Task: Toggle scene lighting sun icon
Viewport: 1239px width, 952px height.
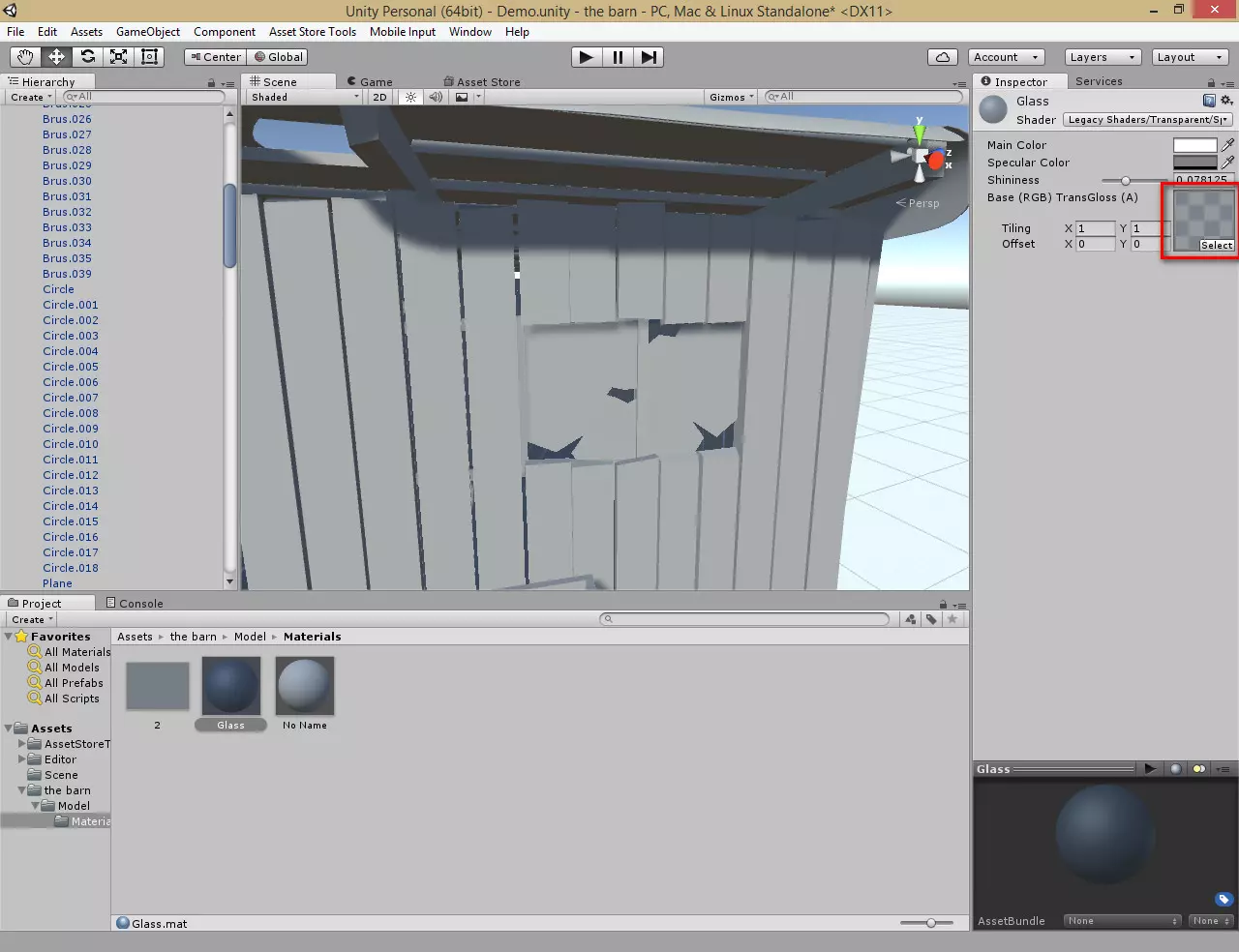Action: (x=410, y=97)
